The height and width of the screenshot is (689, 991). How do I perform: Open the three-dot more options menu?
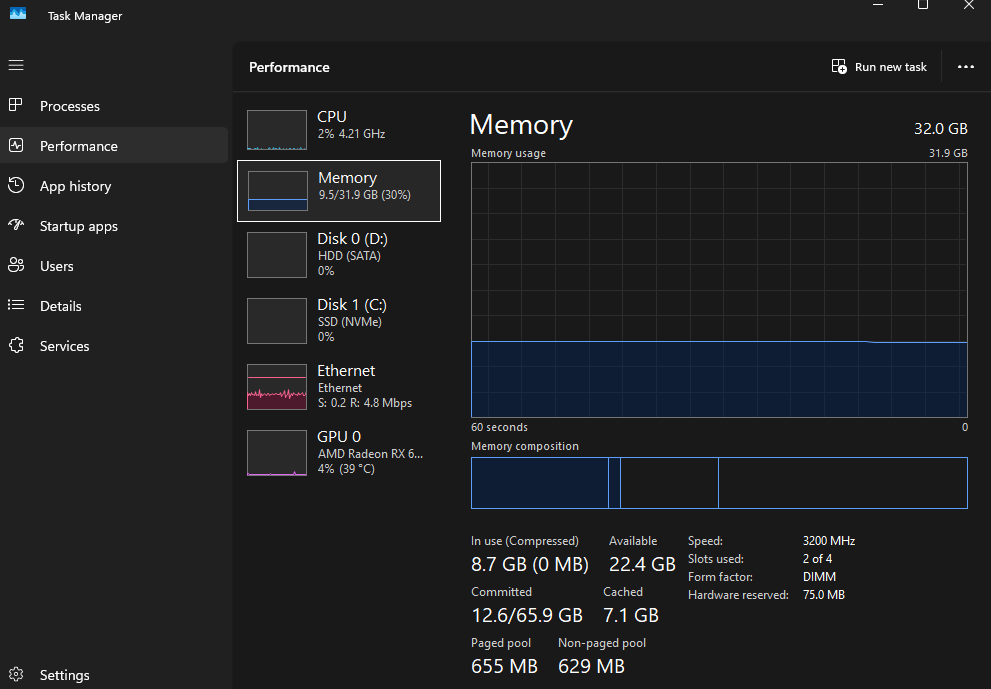pyautogui.click(x=965, y=67)
